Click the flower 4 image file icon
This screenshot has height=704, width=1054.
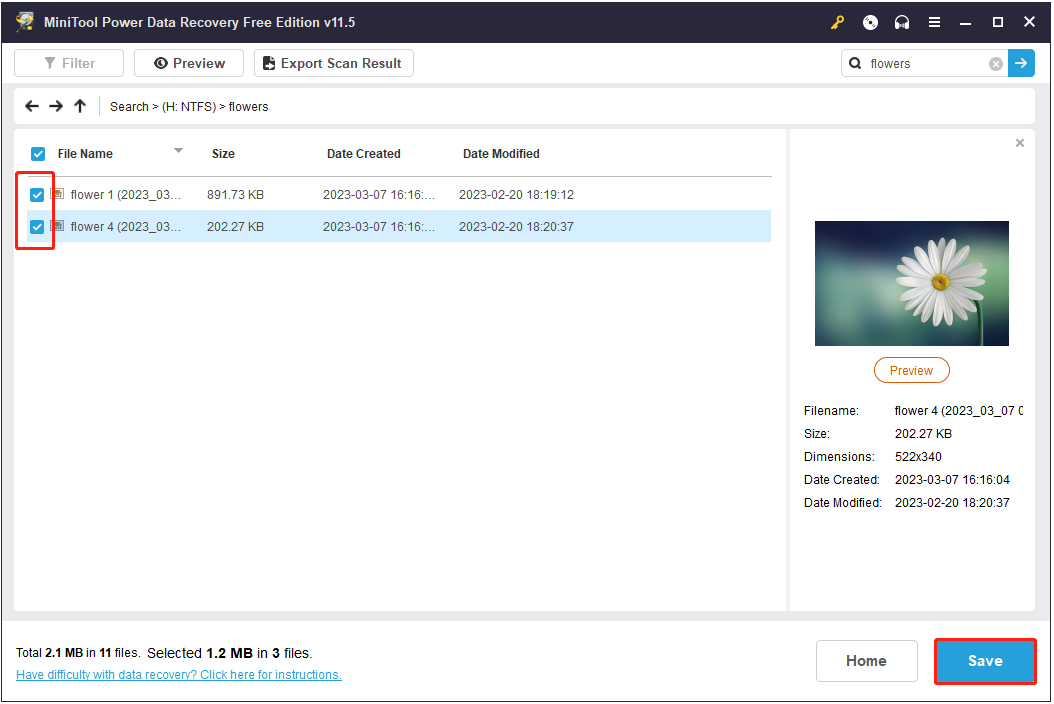57,226
